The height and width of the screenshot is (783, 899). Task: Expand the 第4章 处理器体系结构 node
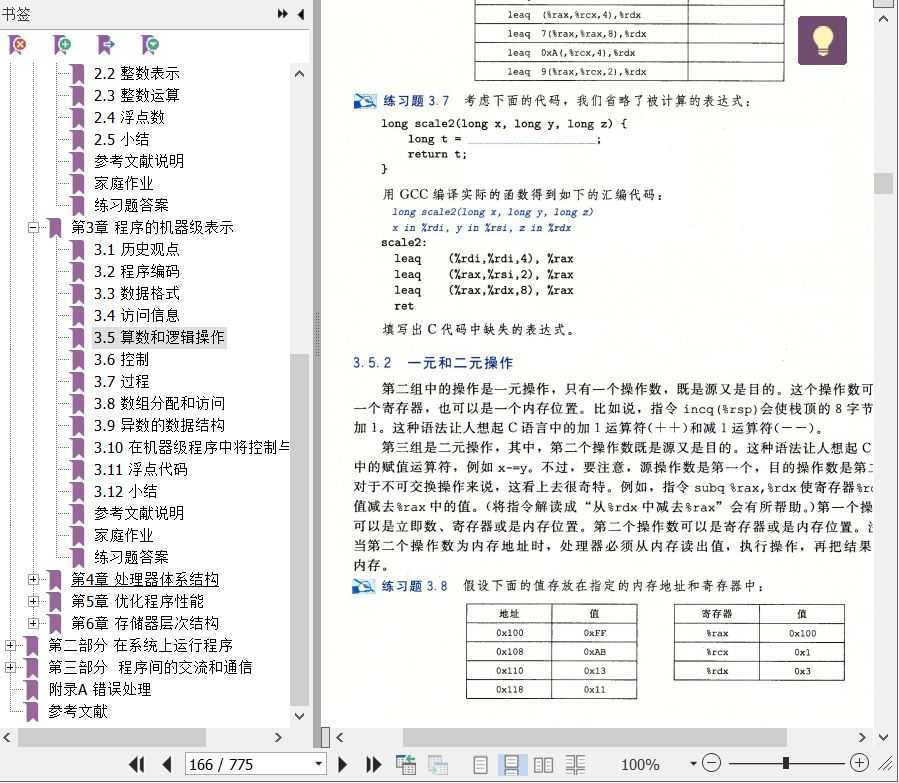coord(33,580)
